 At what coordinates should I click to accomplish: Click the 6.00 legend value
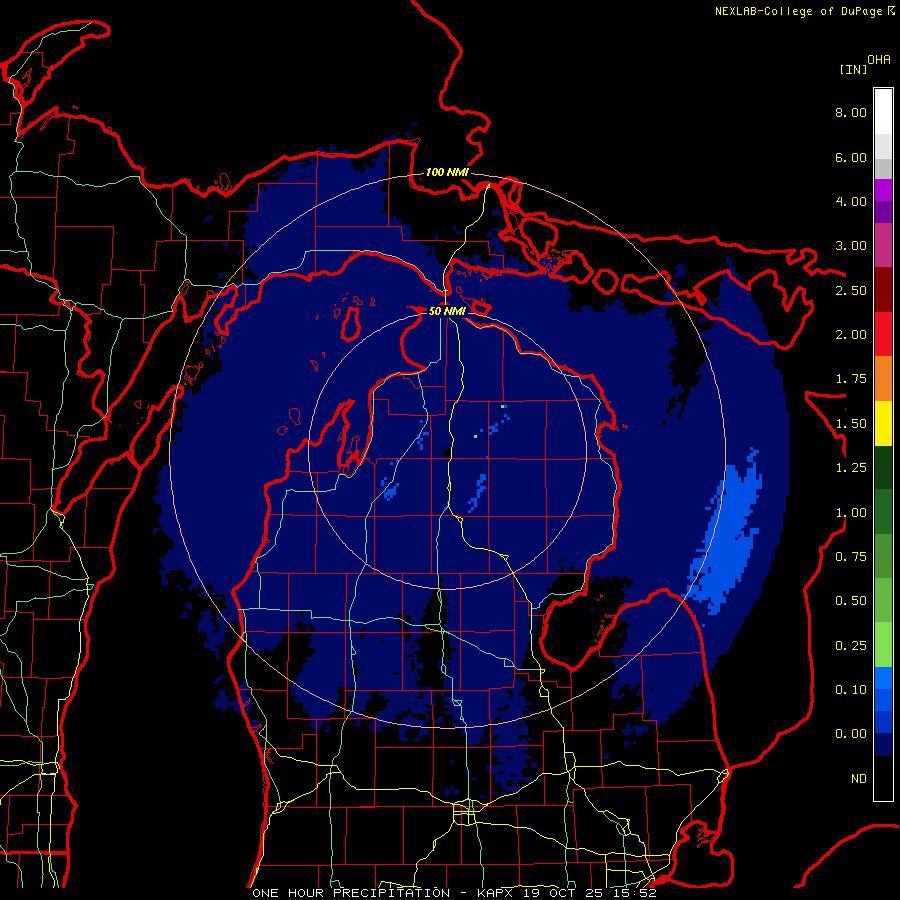point(851,157)
